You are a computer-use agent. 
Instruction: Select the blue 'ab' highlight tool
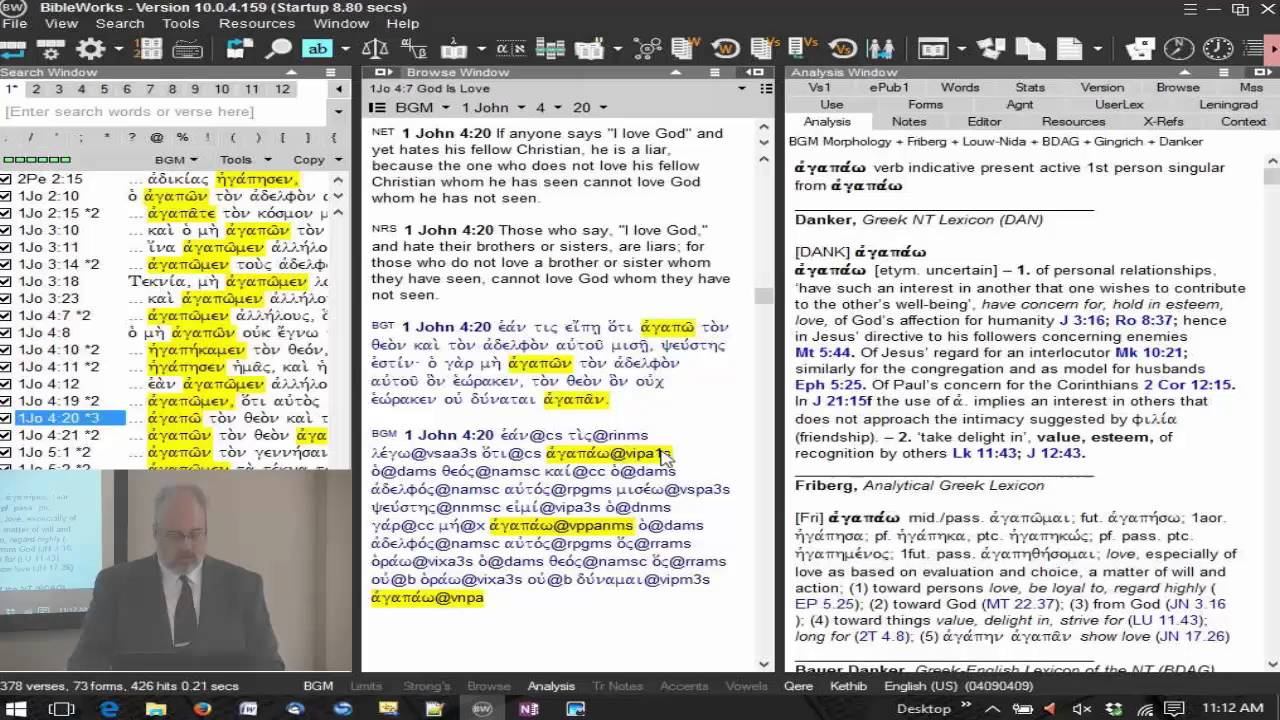[x=318, y=48]
